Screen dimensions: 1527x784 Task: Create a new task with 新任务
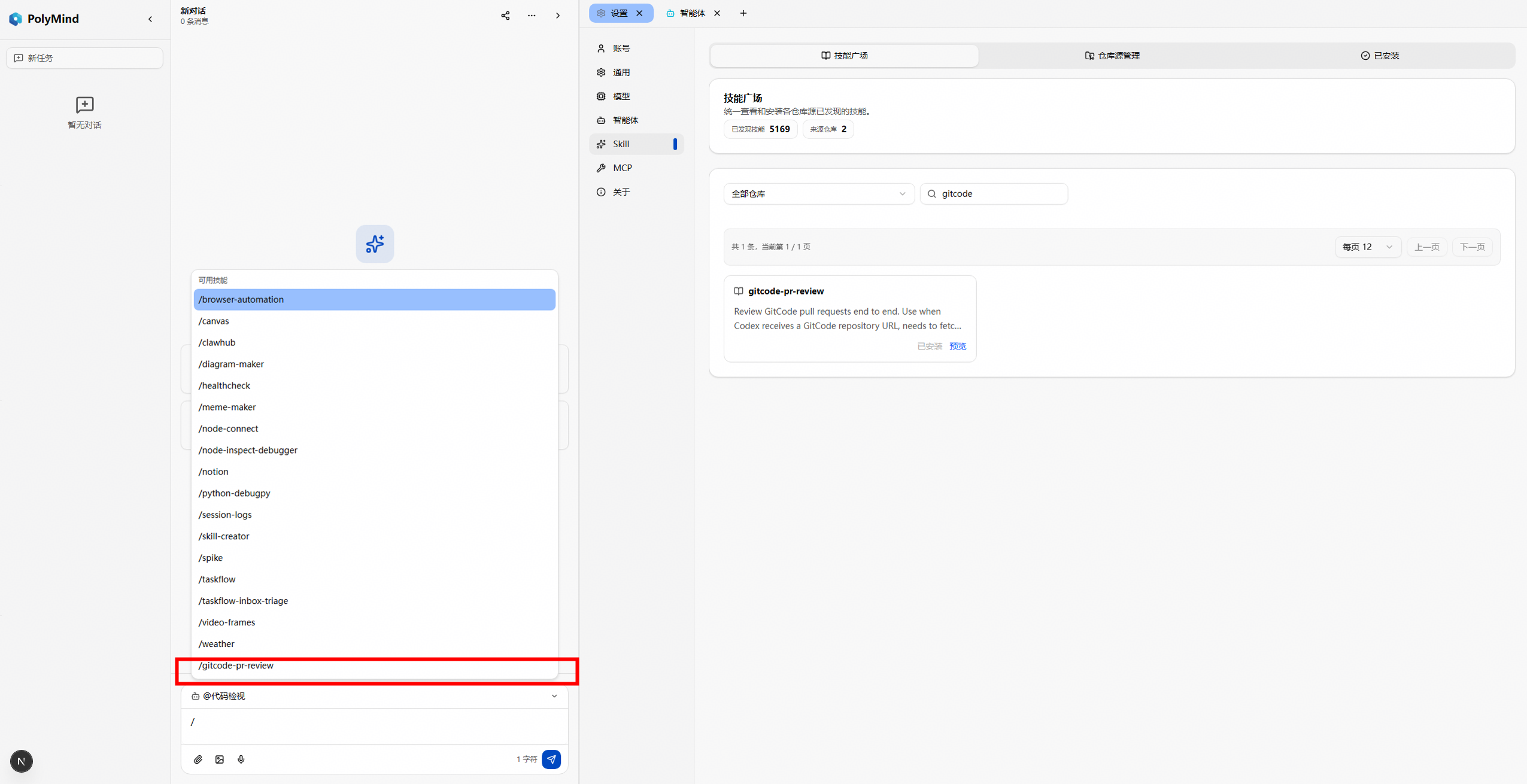[84, 58]
